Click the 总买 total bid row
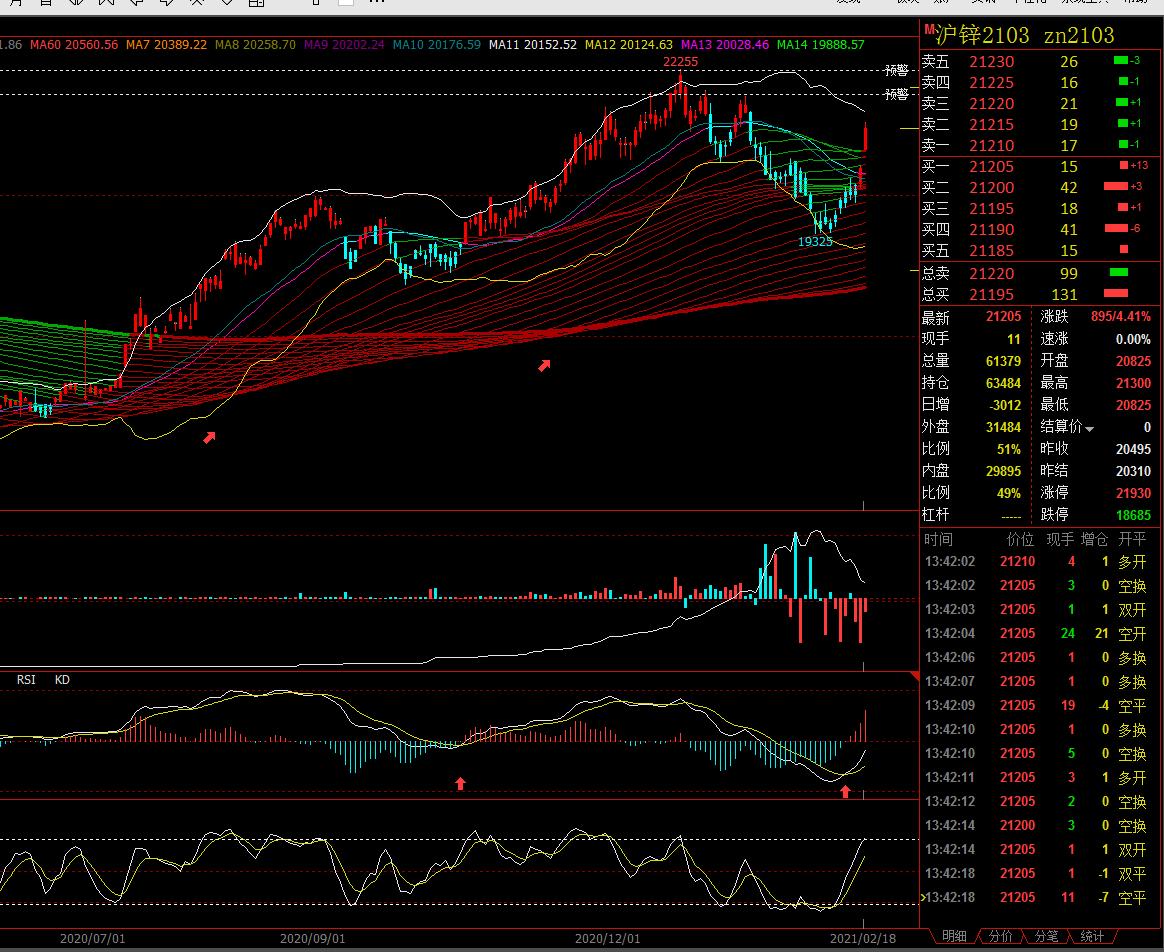 coord(1041,294)
